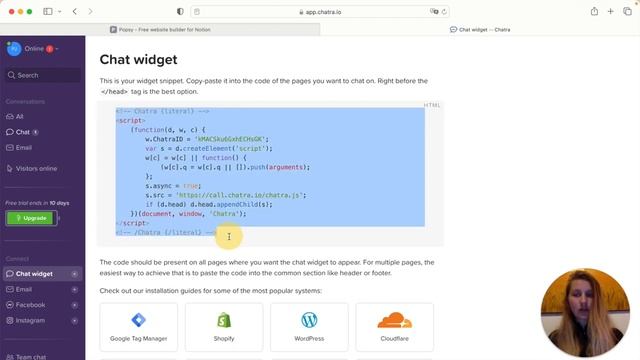
Task: Click the plus icon beside Instagram
Action: point(74,320)
